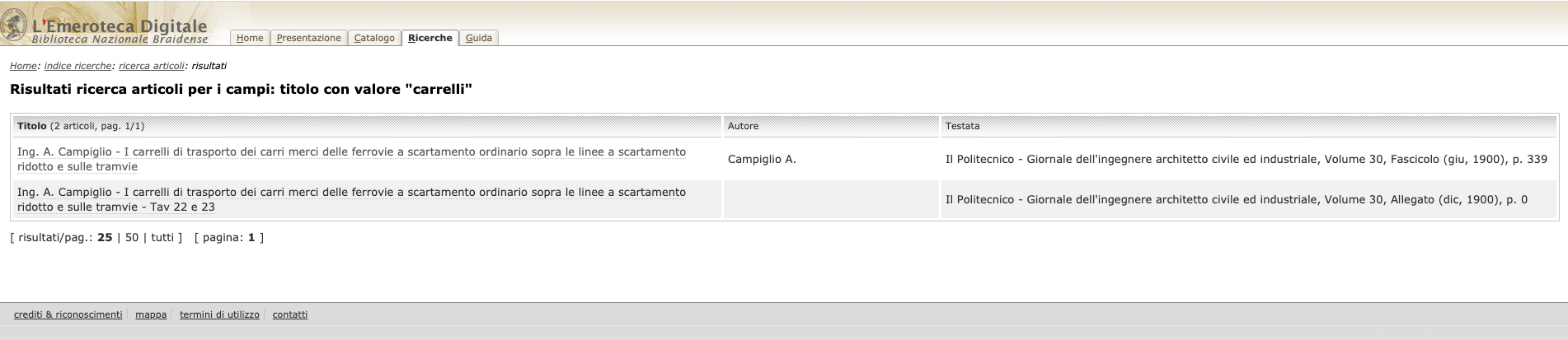Click the Emeroteca Digitale logo emblem
Screen dimensions: 1568x340
click(x=14, y=22)
